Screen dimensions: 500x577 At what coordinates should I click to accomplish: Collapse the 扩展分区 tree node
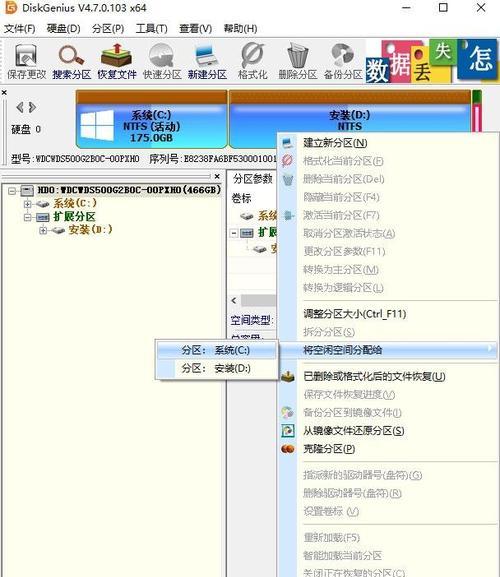[x=27, y=217]
